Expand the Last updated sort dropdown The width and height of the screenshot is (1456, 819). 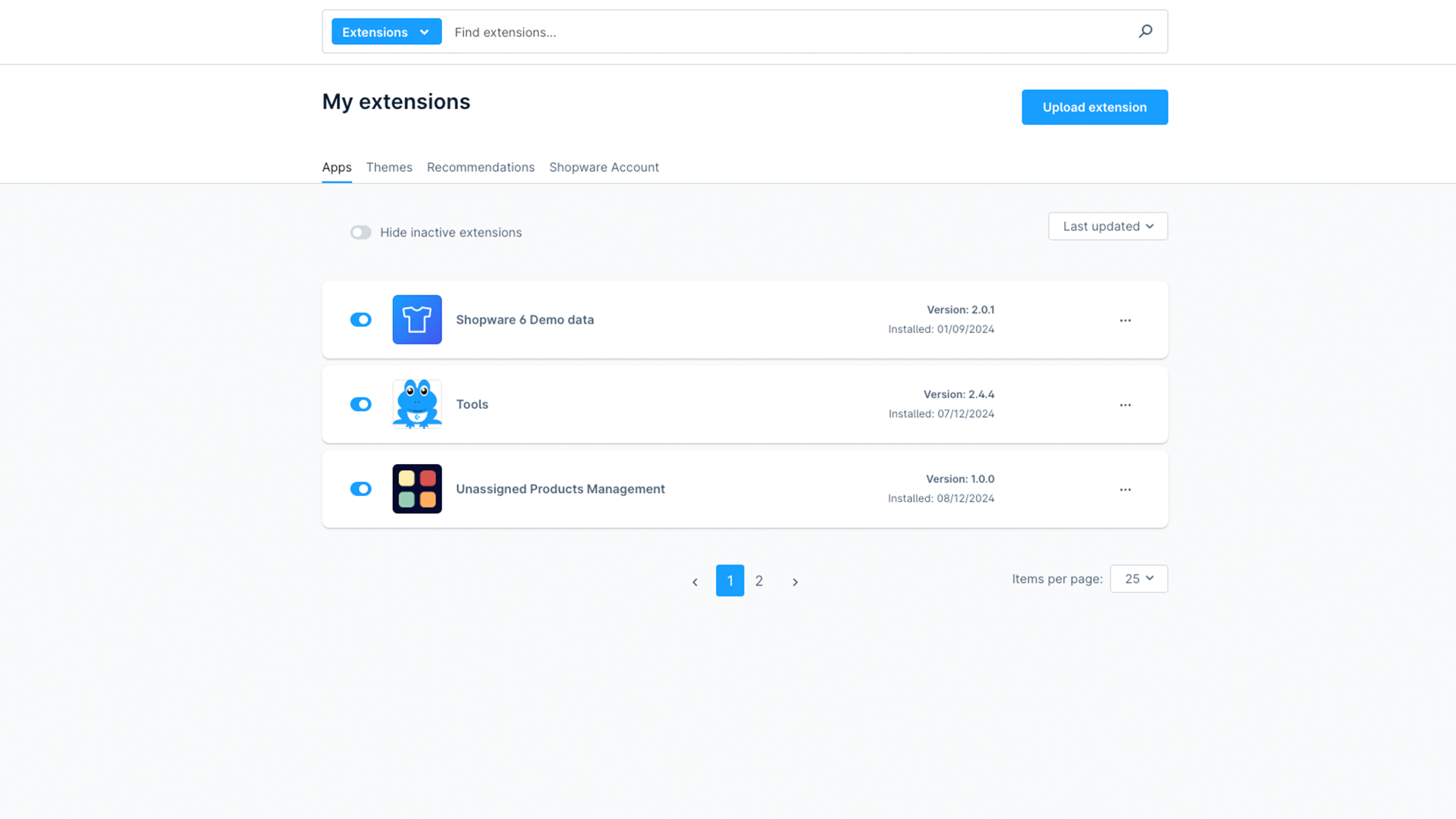coord(1107,225)
